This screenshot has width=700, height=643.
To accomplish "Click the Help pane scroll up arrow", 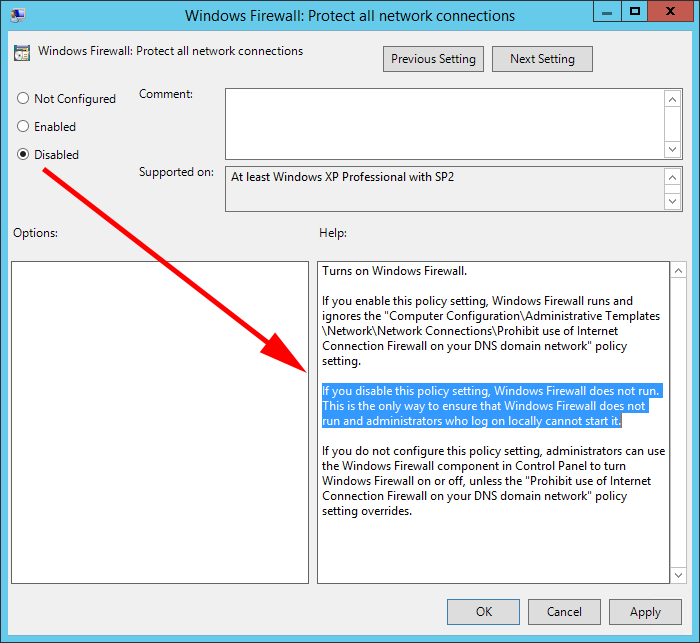I will click(x=678, y=271).
